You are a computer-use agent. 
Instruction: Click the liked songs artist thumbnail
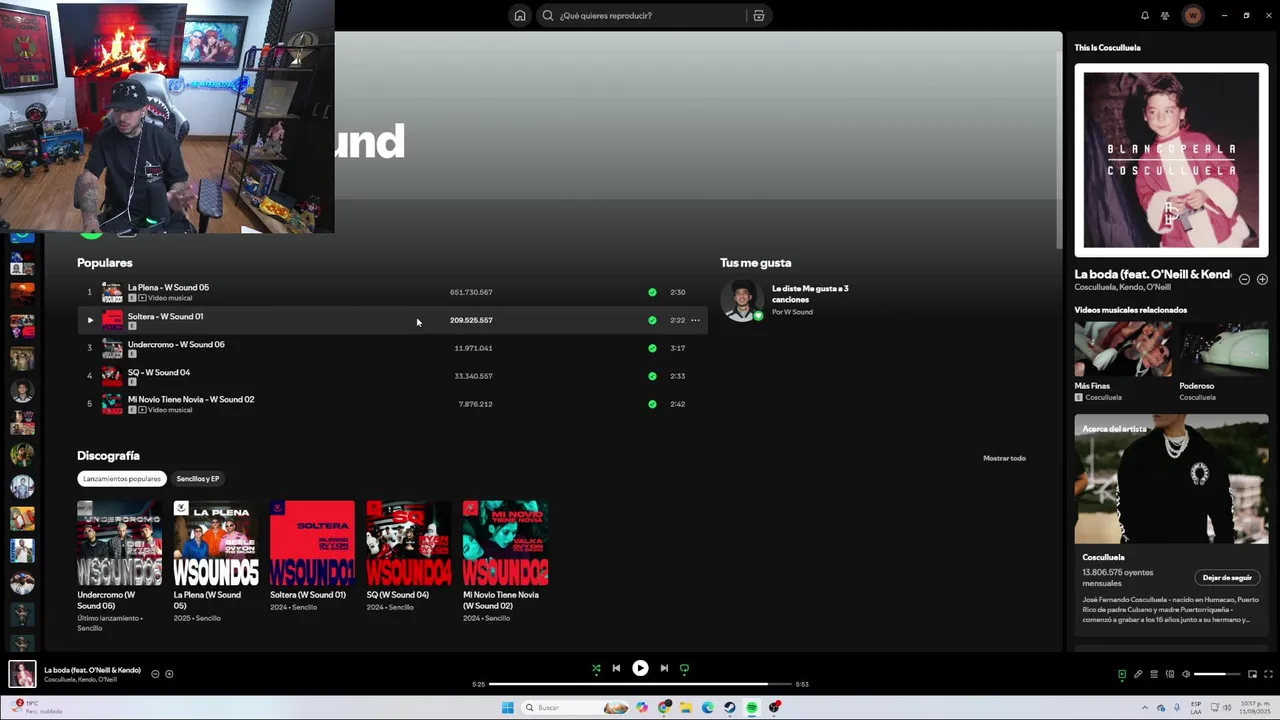pos(741,300)
